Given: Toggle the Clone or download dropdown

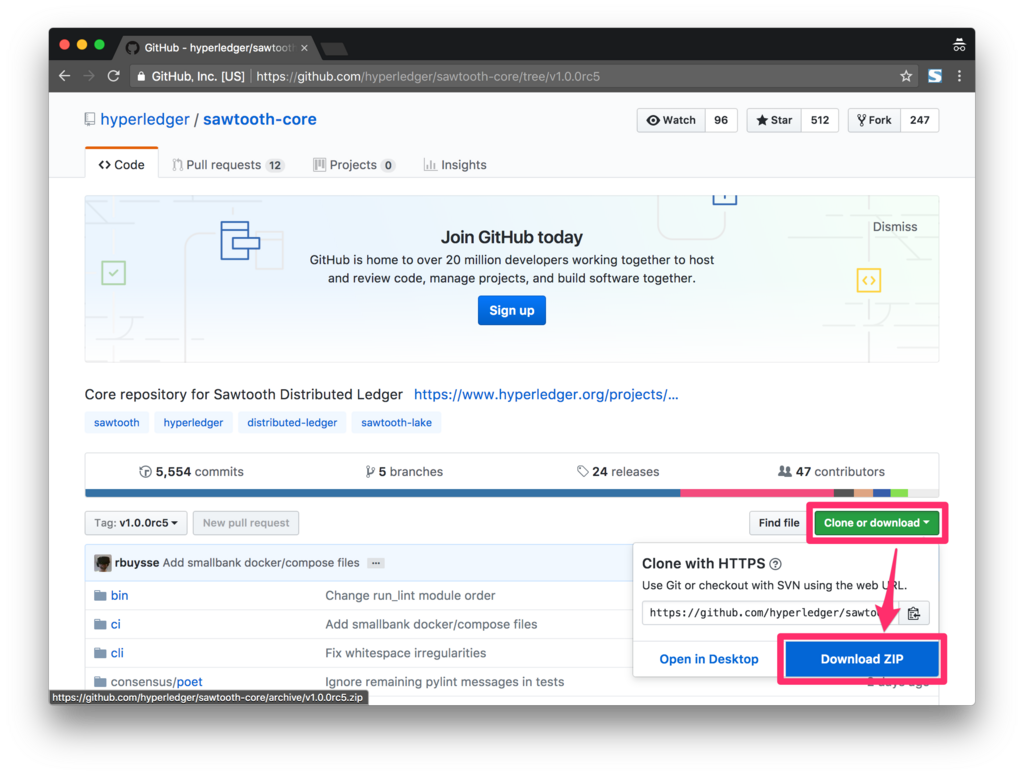Looking at the screenshot, I should (x=876, y=523).
